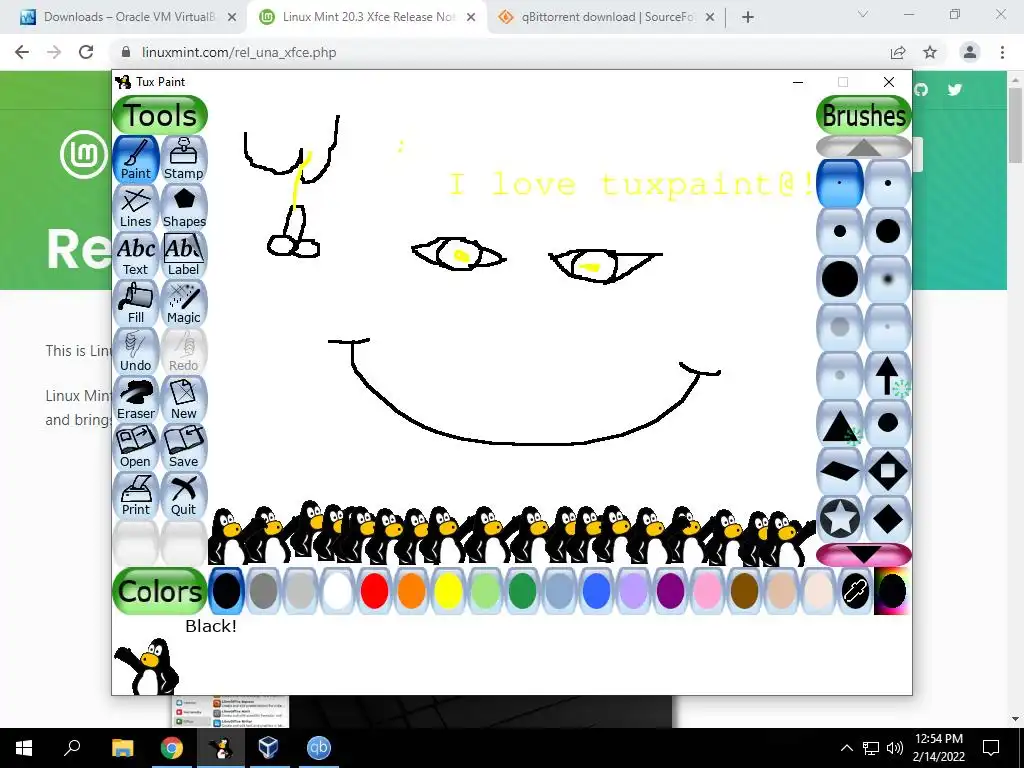Show hidden system tray icons
This screenshot has width=1024, height=768.
(x=846, y=748)
